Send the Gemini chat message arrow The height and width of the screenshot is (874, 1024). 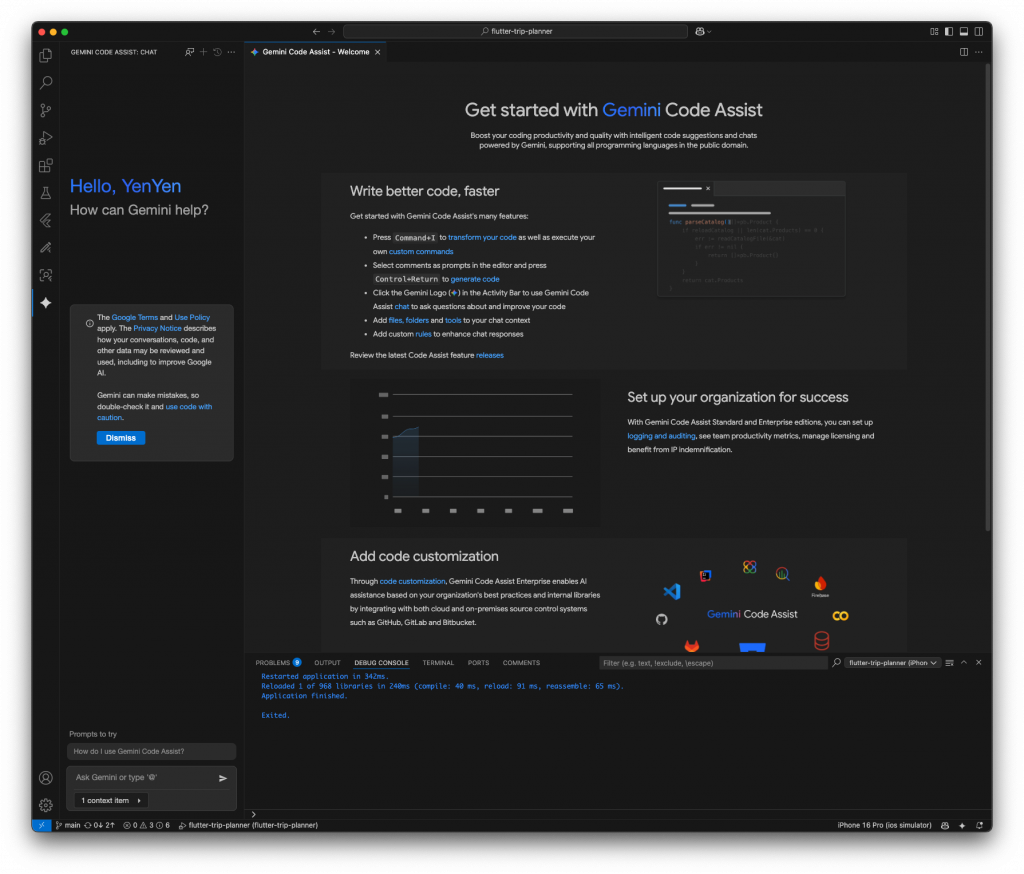tap(223, 778)
